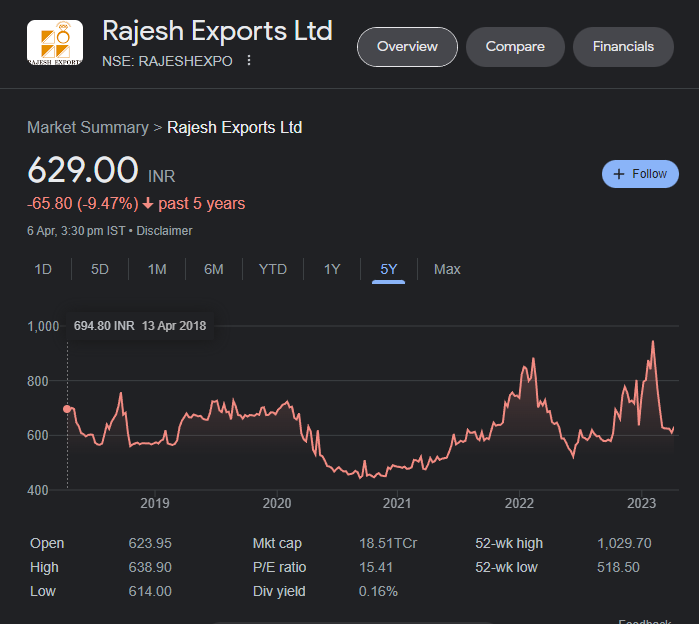Open the three-dot more options menu
Viewport: 699px width, 624px height.
pyautogui.click(x=249, y=61)
